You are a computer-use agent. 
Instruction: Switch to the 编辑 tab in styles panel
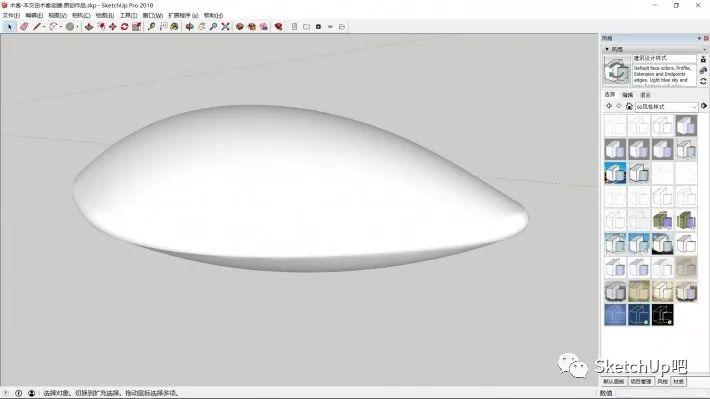coord(627,95)
